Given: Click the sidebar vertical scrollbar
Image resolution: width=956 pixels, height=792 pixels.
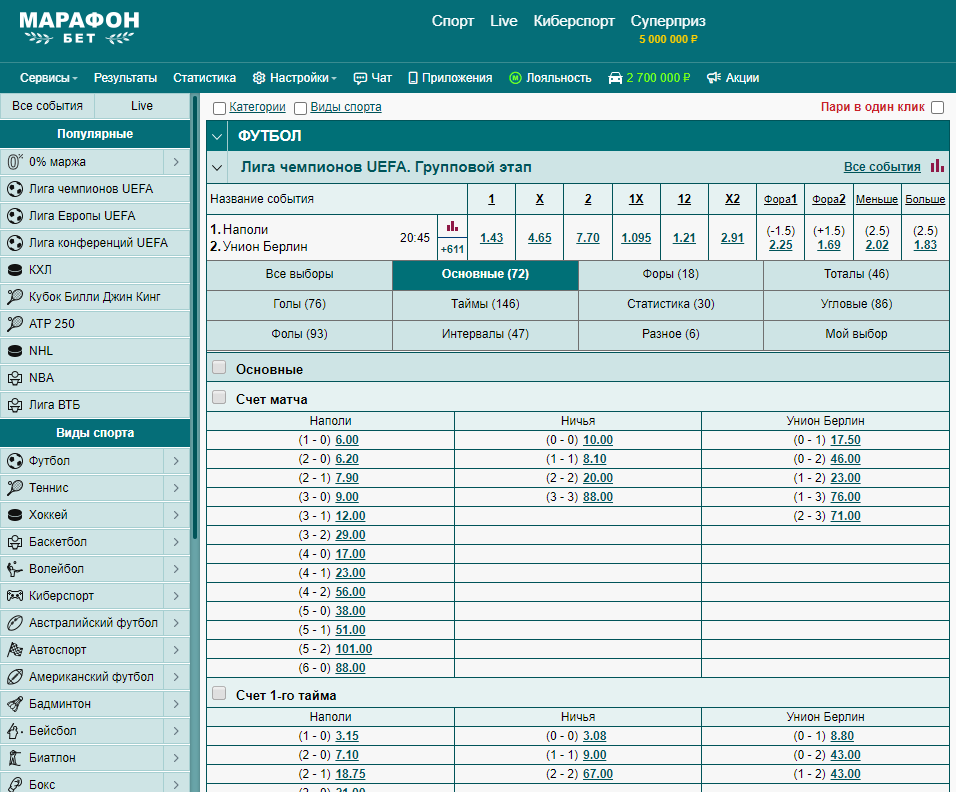Looking at the screenshot, I should [195, 317].
